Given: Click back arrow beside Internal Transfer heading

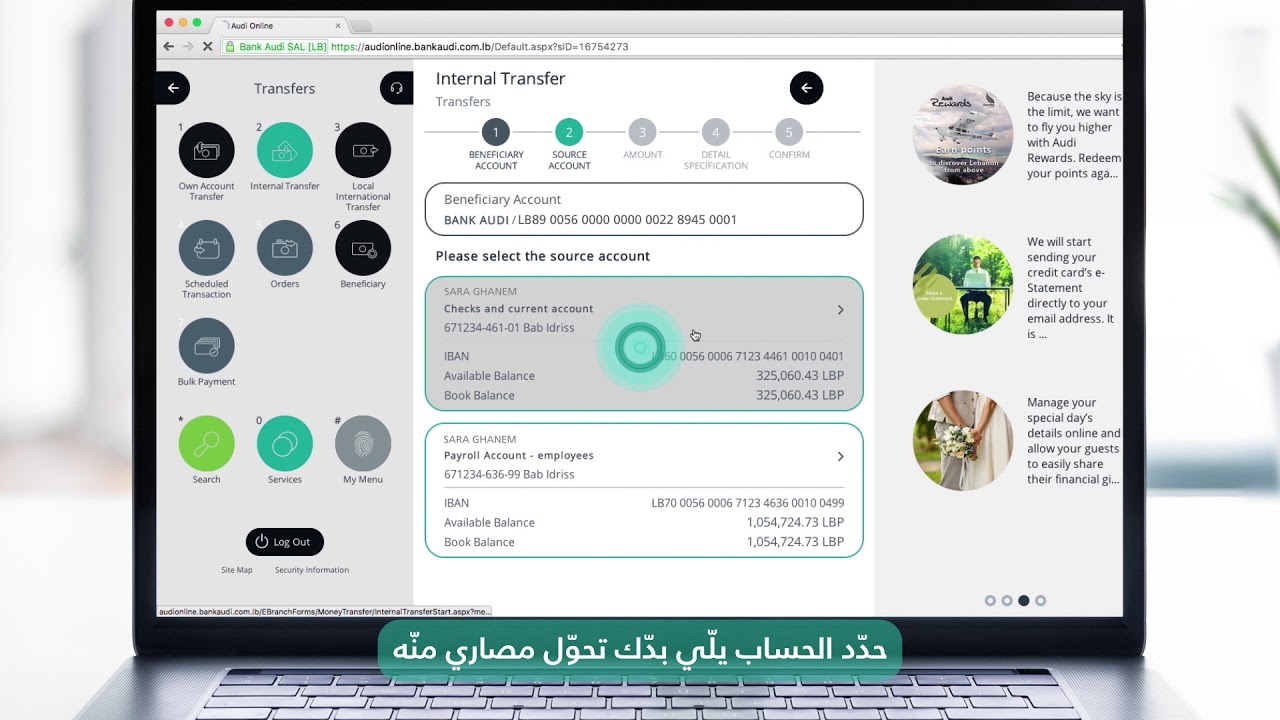Looking at the screenshot, I should click(x=806, y=88).
